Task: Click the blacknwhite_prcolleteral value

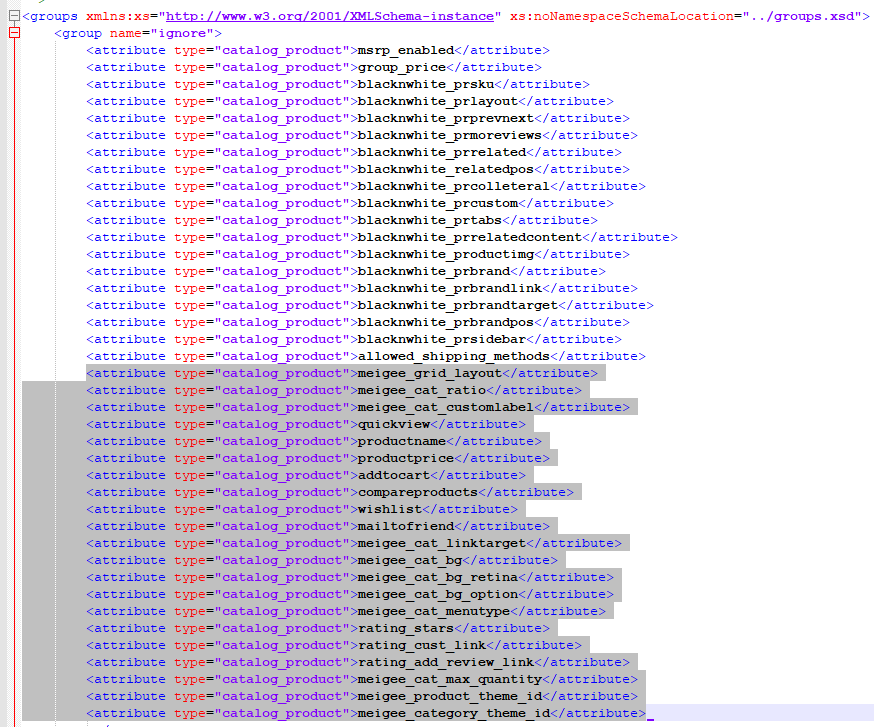Action: point(454,186)
